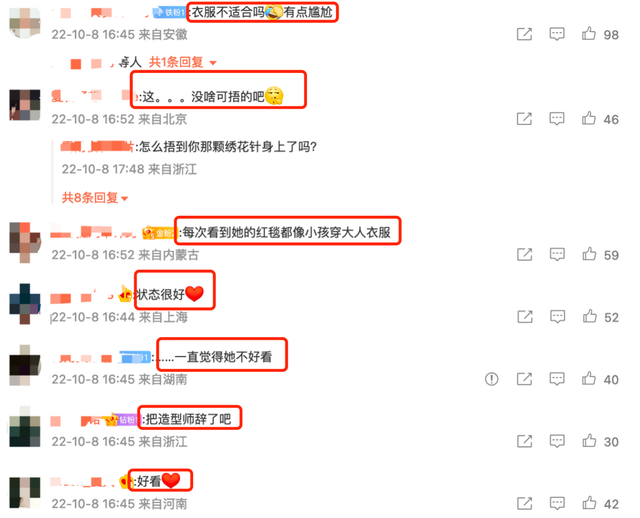Like the 好看 comment from 河南

[589, 502]
